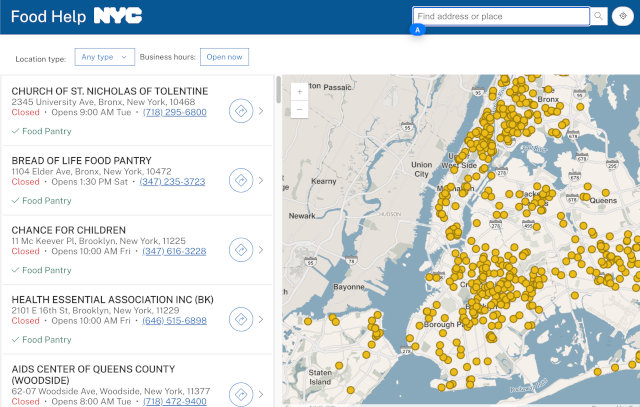This screenshot has height=407, width=640.
Task: Click the Food Help NYC logo
Action: (77, 16)
